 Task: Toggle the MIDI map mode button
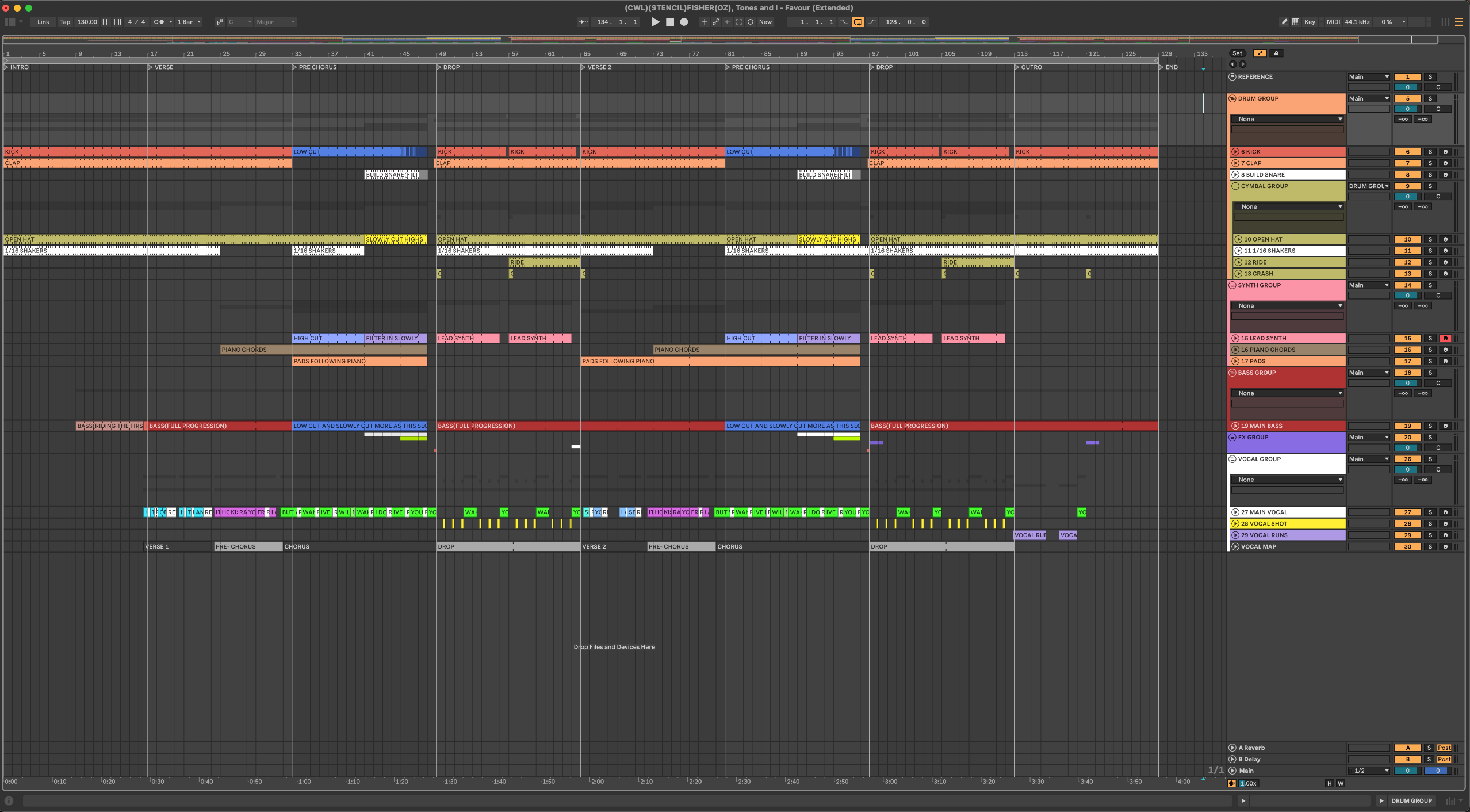tap(1333, 22)
